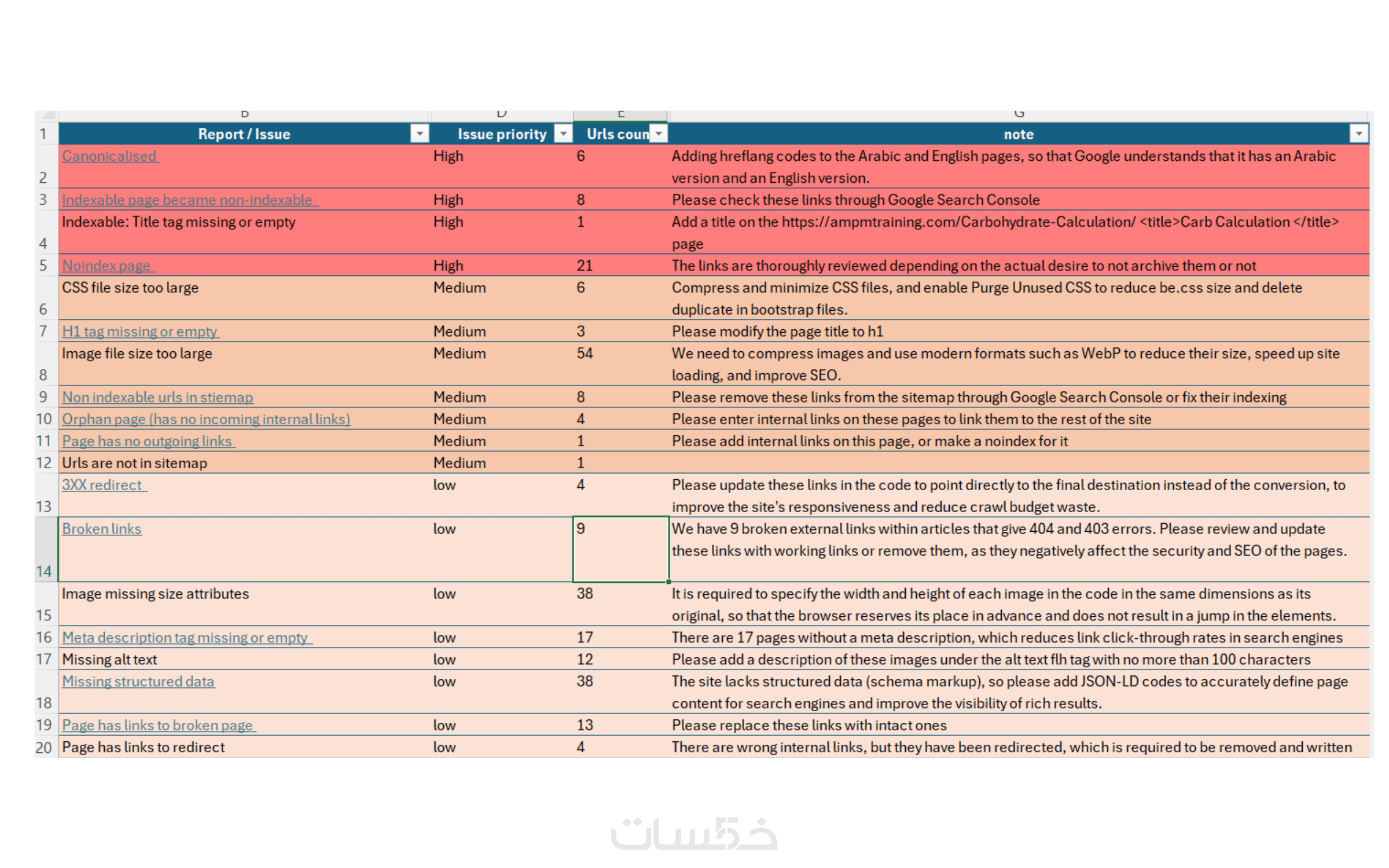Viewport: 1389px width, 868px height.
Task: Open the Issue priority filter dropdown
Action: click(x=563, y=134)
